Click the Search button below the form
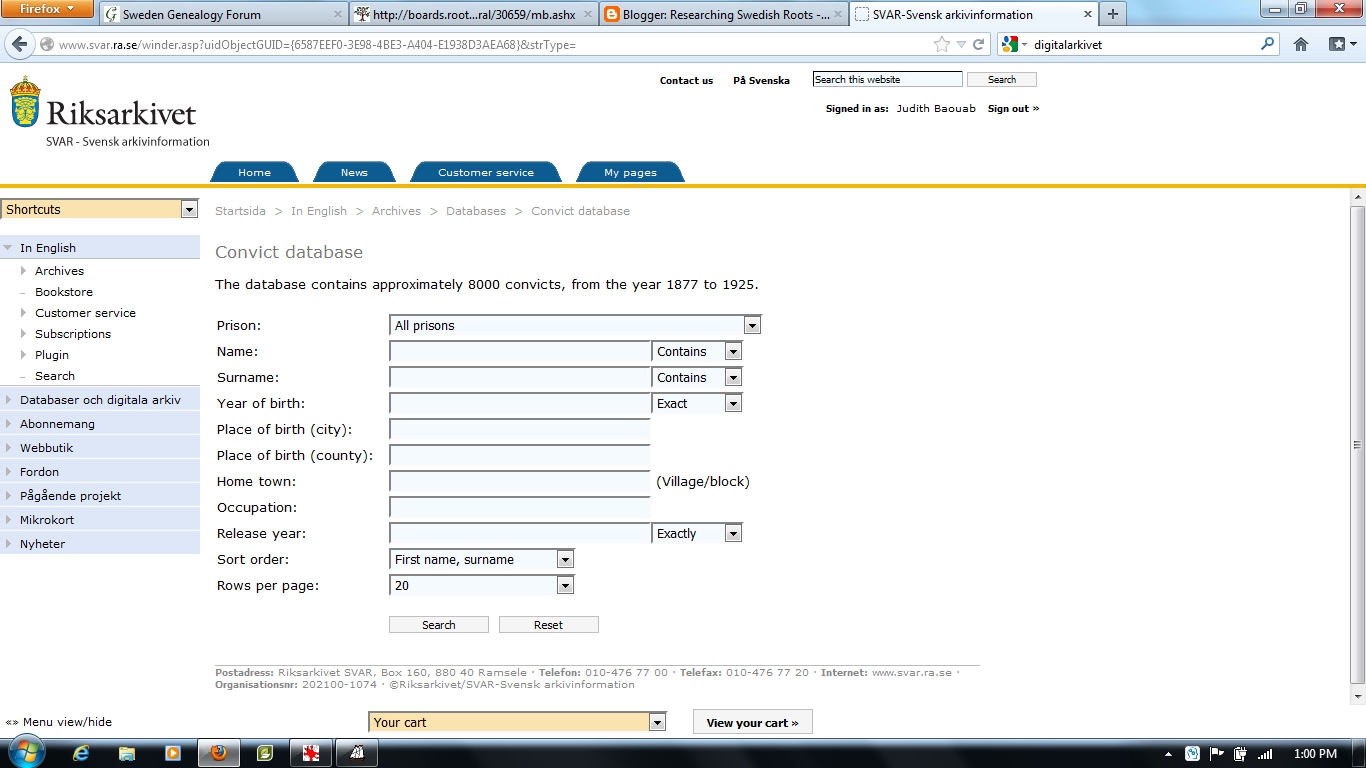This screenshot has width=1366, height=768. pyautogui.click(x=438, y=624)
